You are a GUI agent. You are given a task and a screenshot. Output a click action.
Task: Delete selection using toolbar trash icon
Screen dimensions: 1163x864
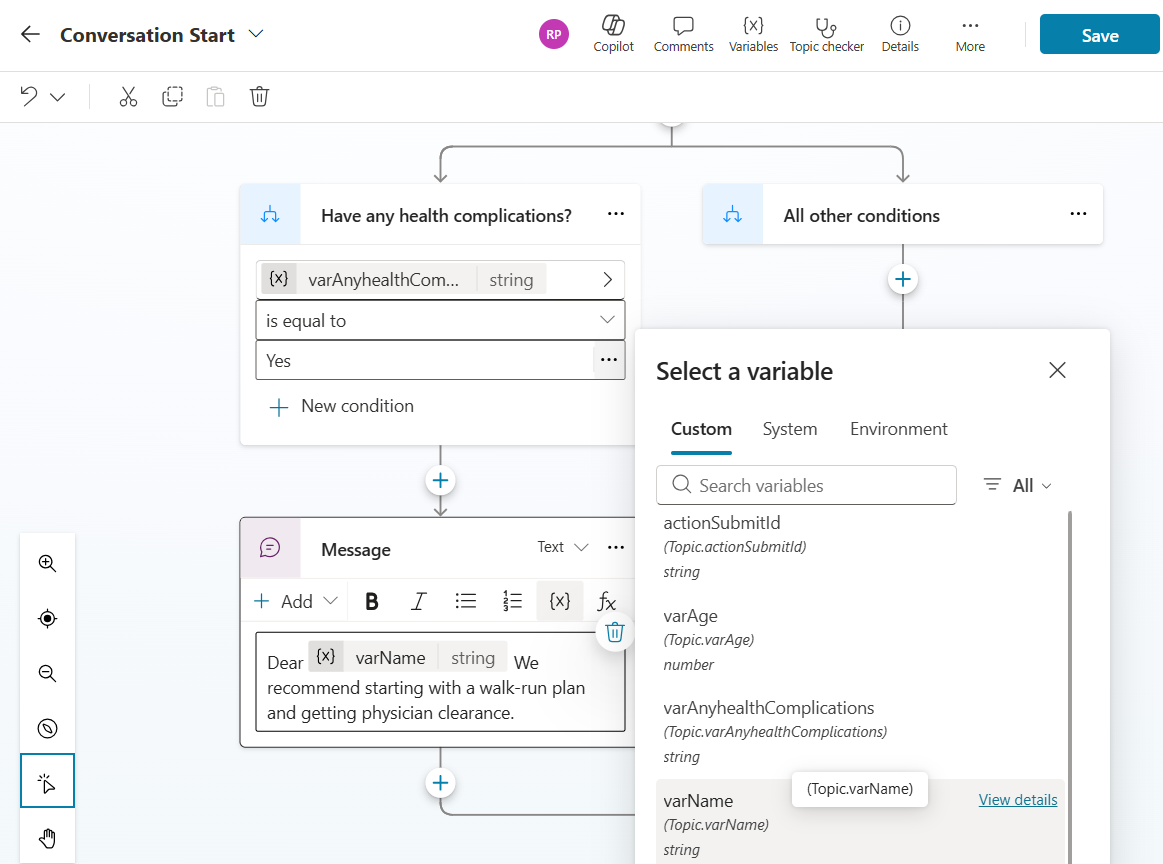tap(259, 97)
